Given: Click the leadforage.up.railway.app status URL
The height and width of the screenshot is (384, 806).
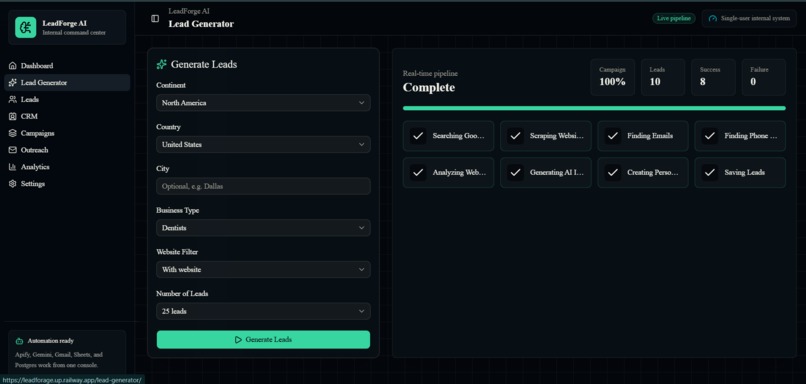Looking at the screenshot, I should tap(72, 380).
